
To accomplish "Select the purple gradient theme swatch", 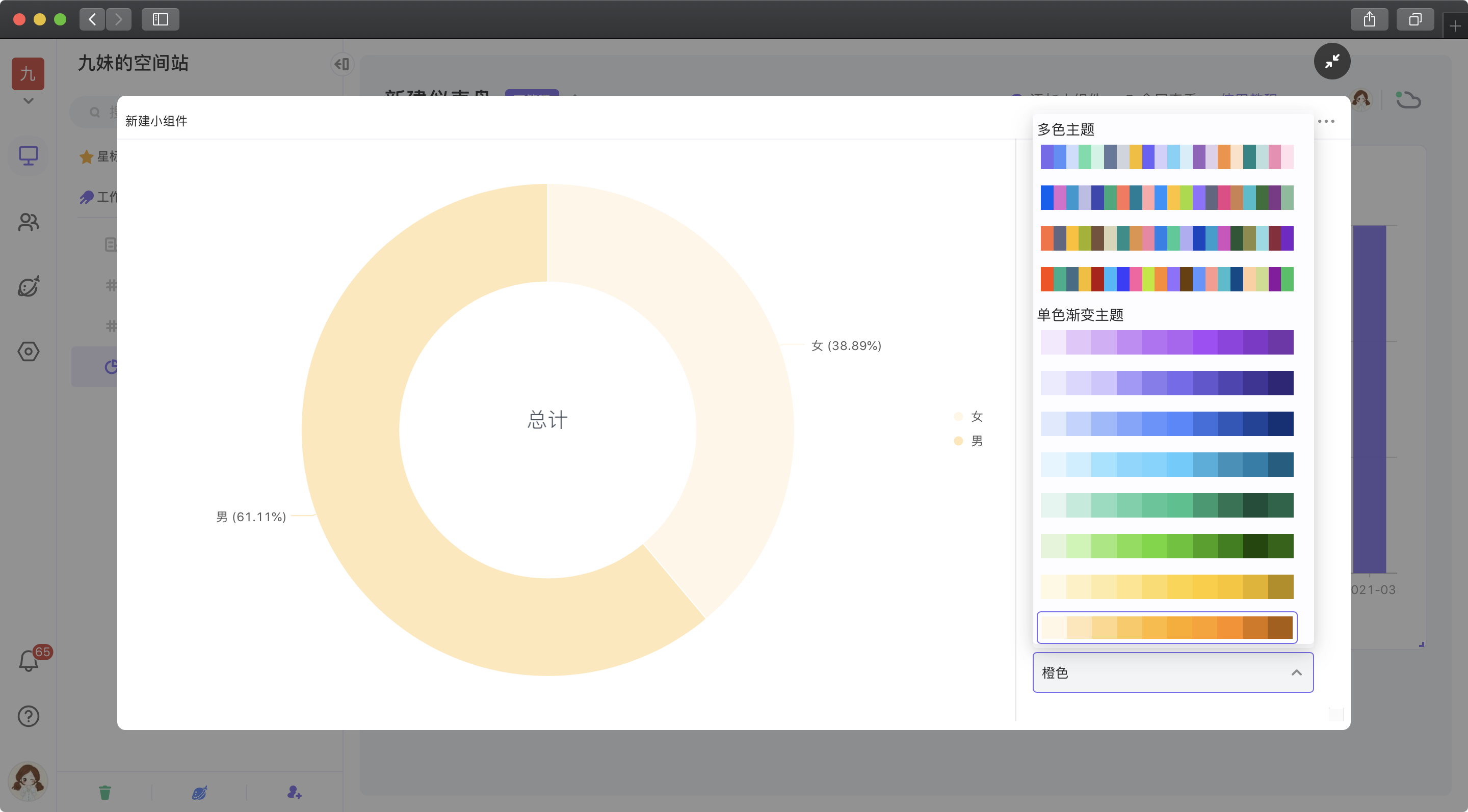I will pyautogui.click(x=1167, y=342).
